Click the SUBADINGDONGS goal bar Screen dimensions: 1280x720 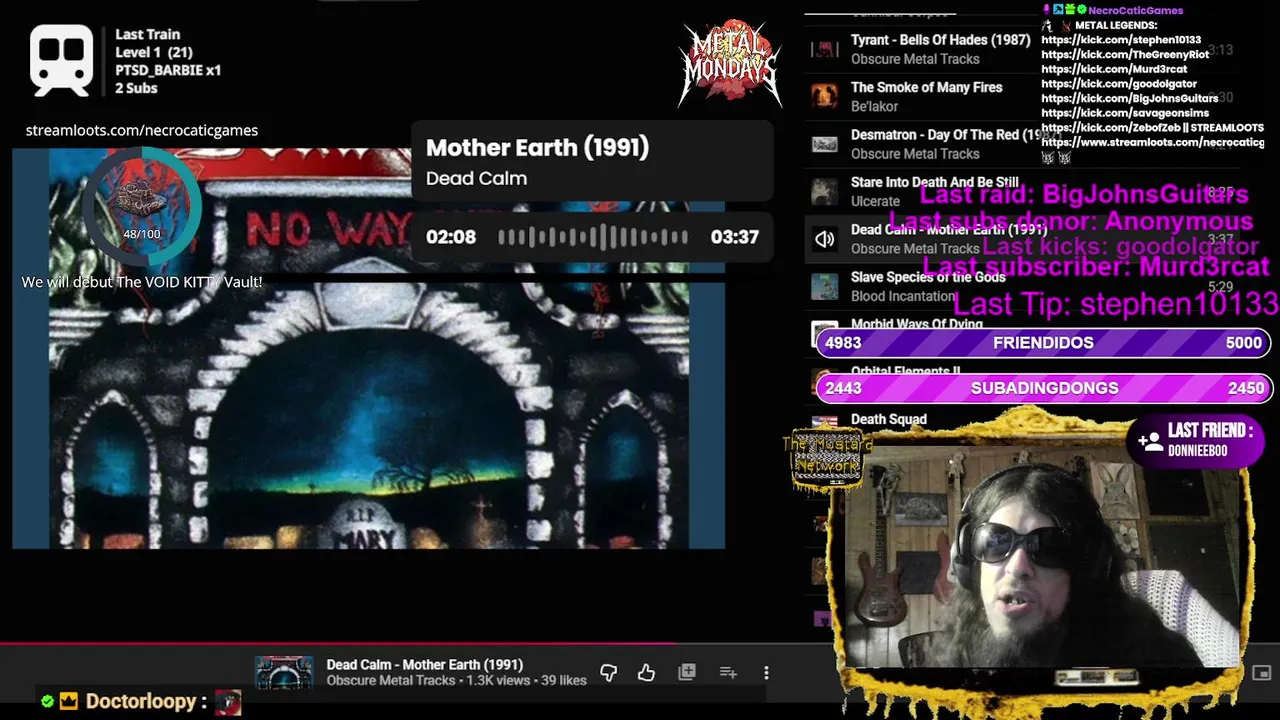(x=1043, y=388)
